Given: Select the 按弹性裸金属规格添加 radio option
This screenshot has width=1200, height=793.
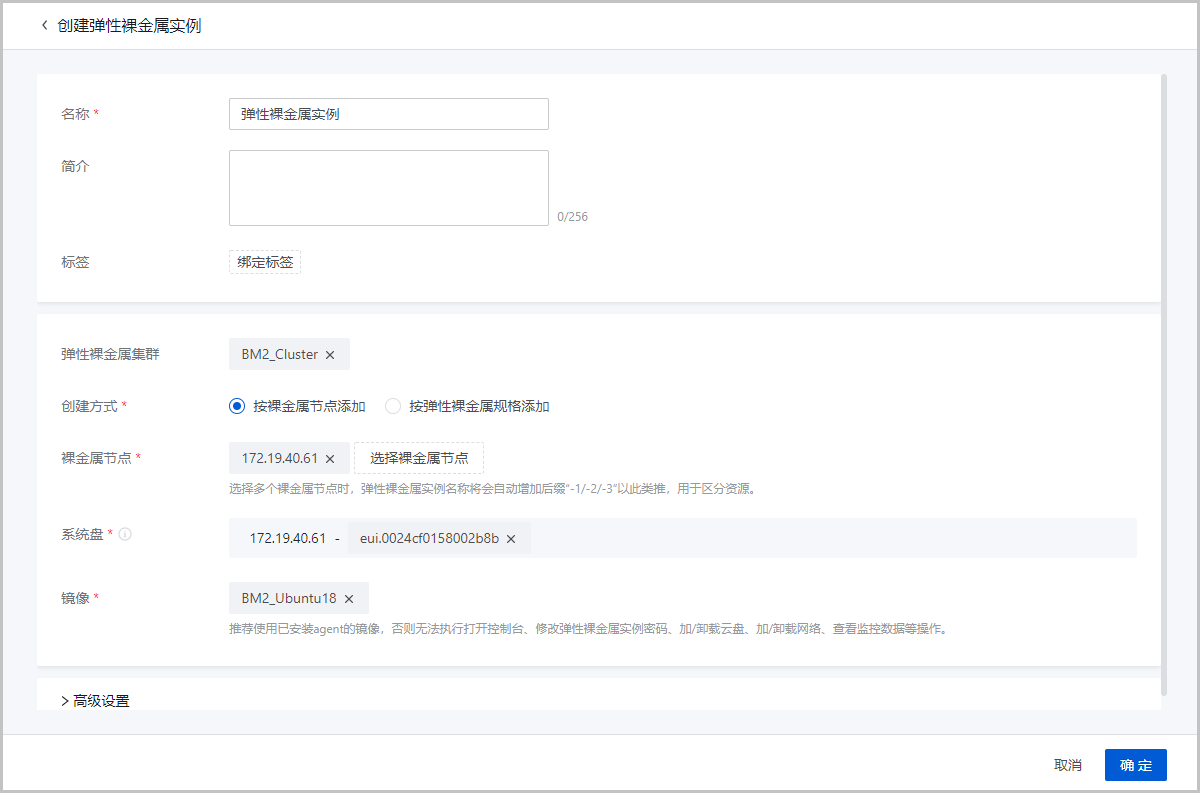Looking at the screenshot, I should pyautogui.click(x=392, y=406).
